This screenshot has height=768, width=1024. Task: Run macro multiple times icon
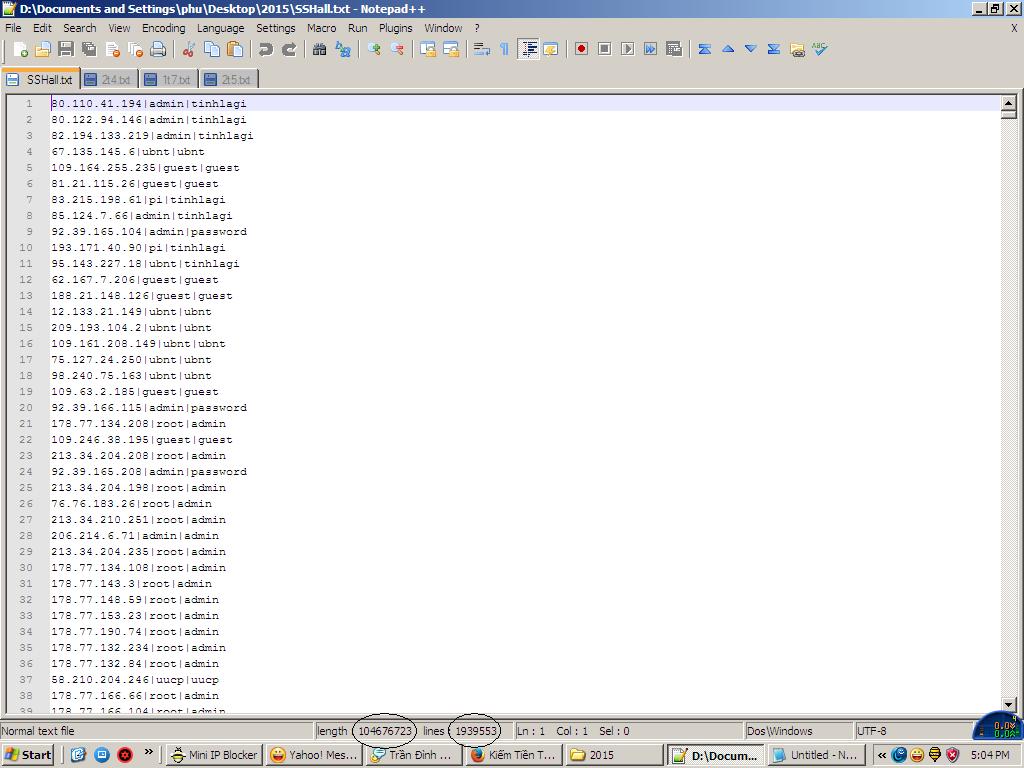pyautogui.click(x=650, y=49)
